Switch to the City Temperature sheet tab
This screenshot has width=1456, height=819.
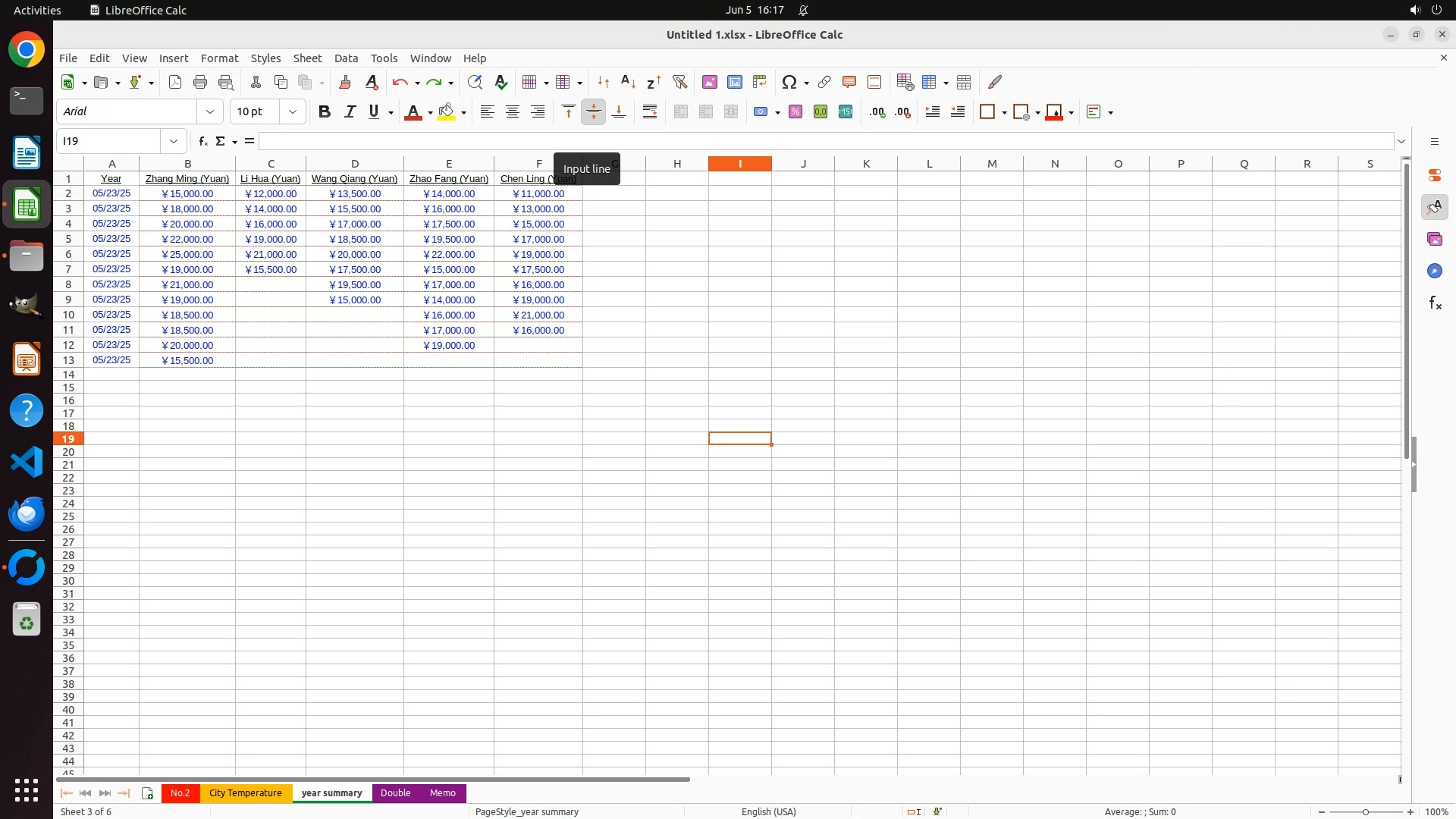coord(245,793)
